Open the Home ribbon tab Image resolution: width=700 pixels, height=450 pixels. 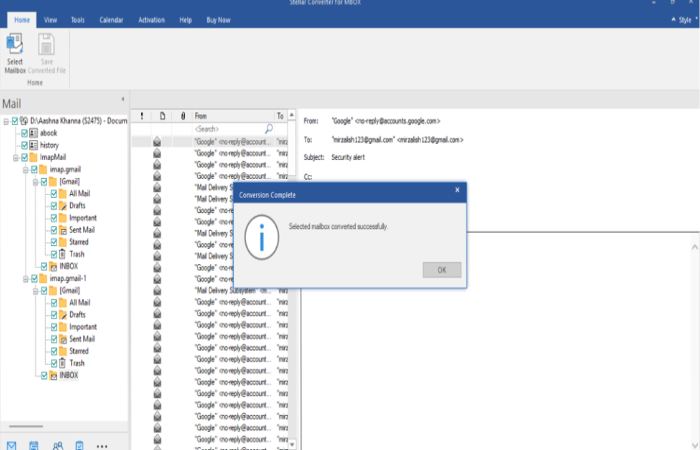[22, 20]
